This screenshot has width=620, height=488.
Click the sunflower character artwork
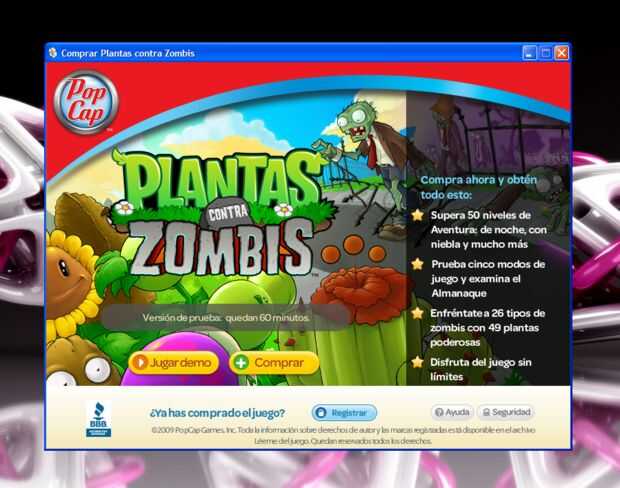pyautogui.click(x=71, y=281)
